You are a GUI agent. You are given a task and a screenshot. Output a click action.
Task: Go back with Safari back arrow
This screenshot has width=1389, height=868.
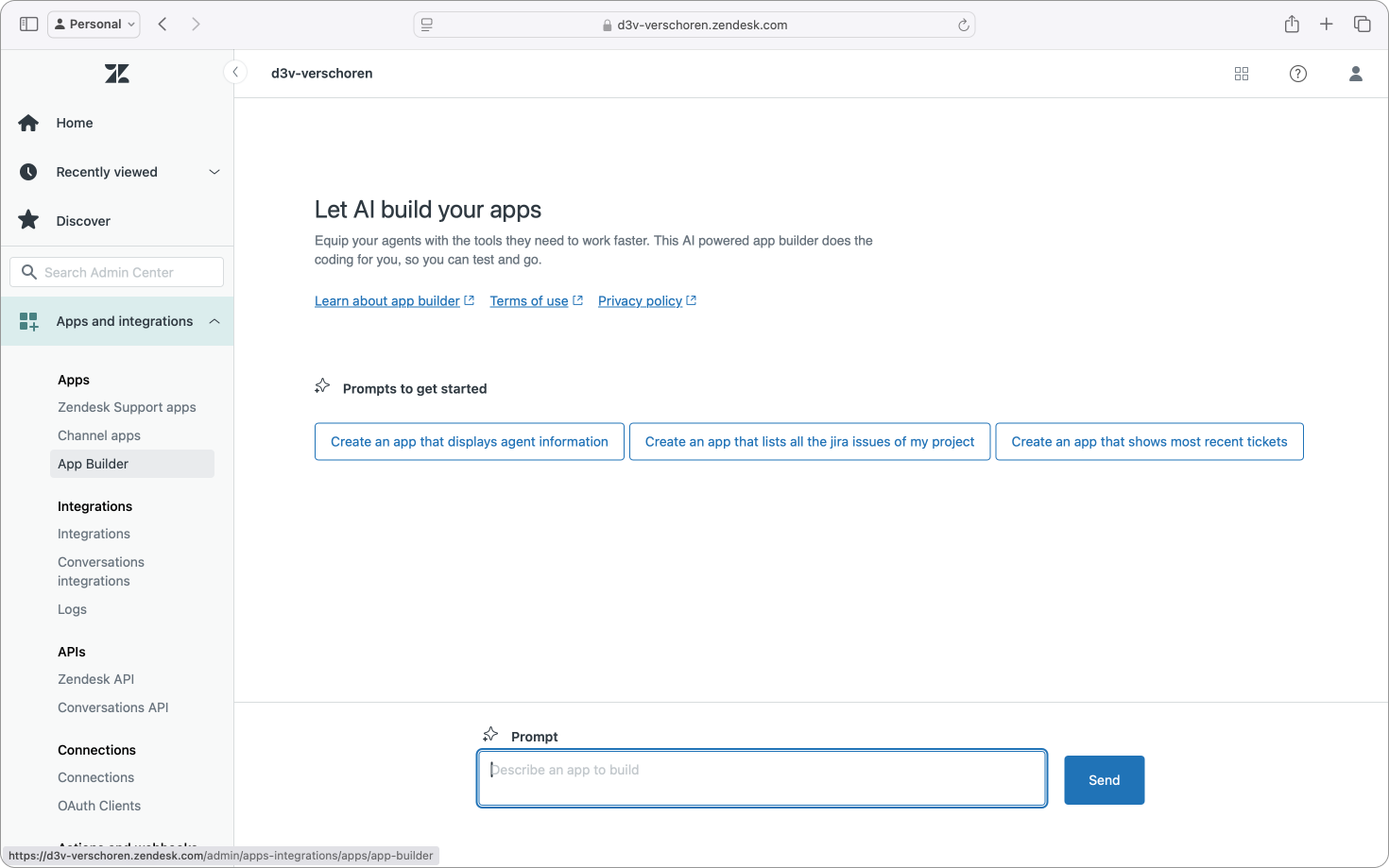tap(163, 25)
